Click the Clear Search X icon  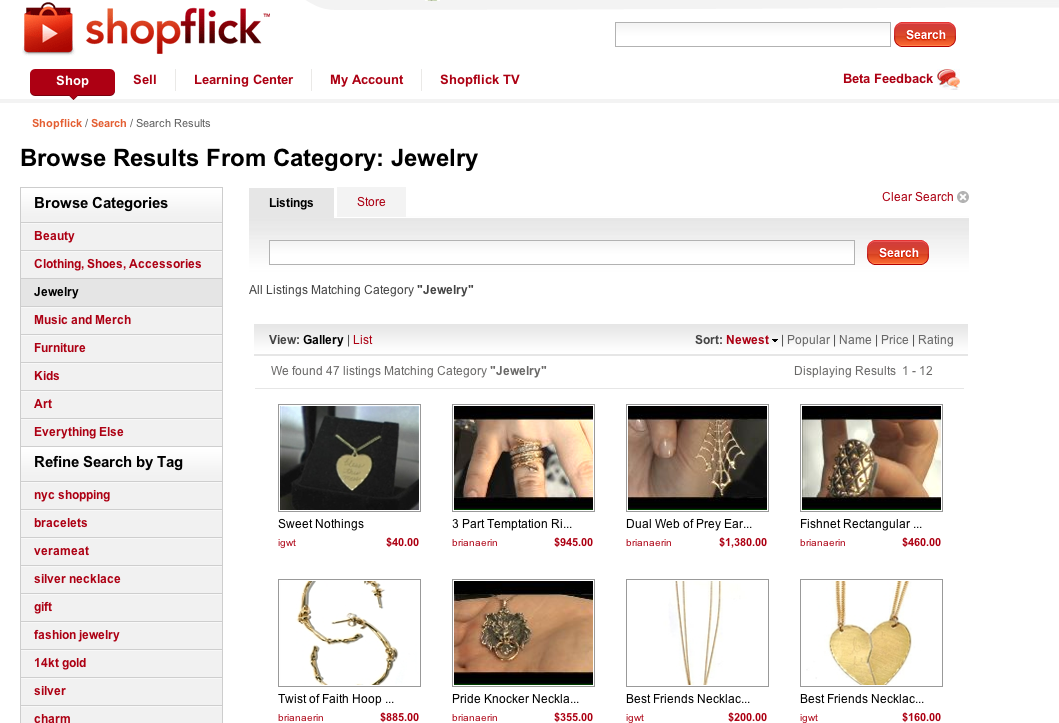tap(963, 197)
